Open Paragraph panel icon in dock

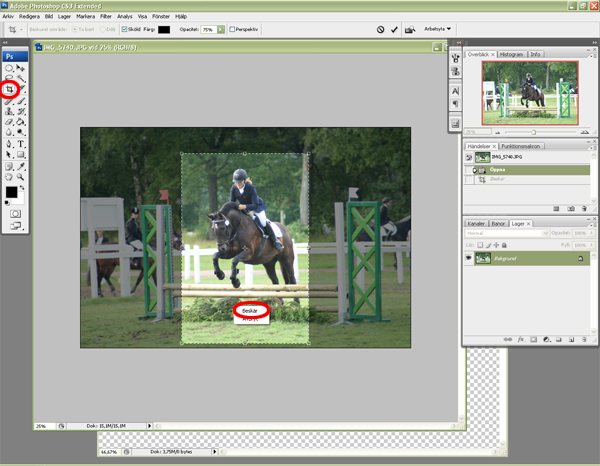(455, 104)
